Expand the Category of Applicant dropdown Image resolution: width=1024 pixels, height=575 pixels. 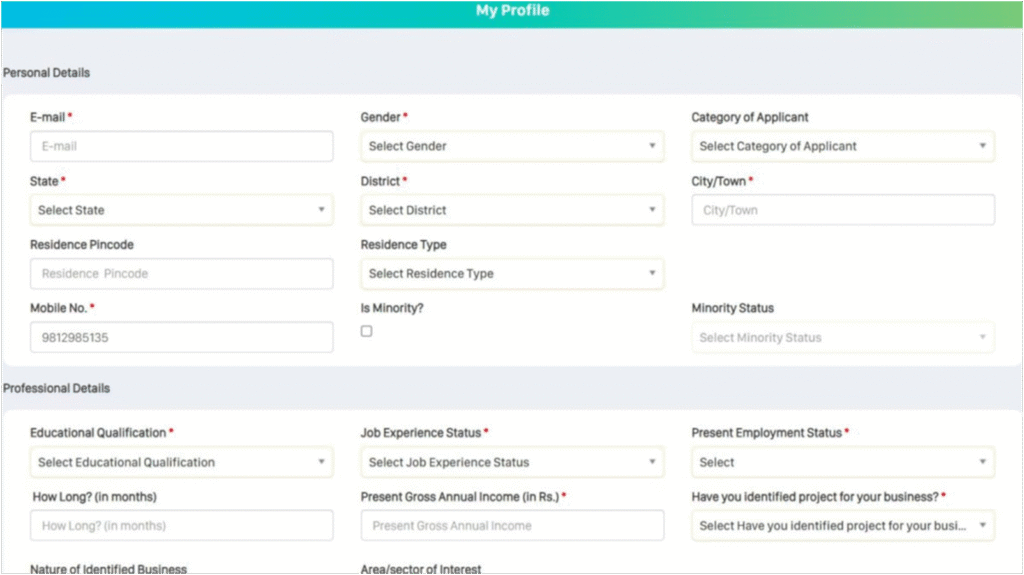coord(842,146)
